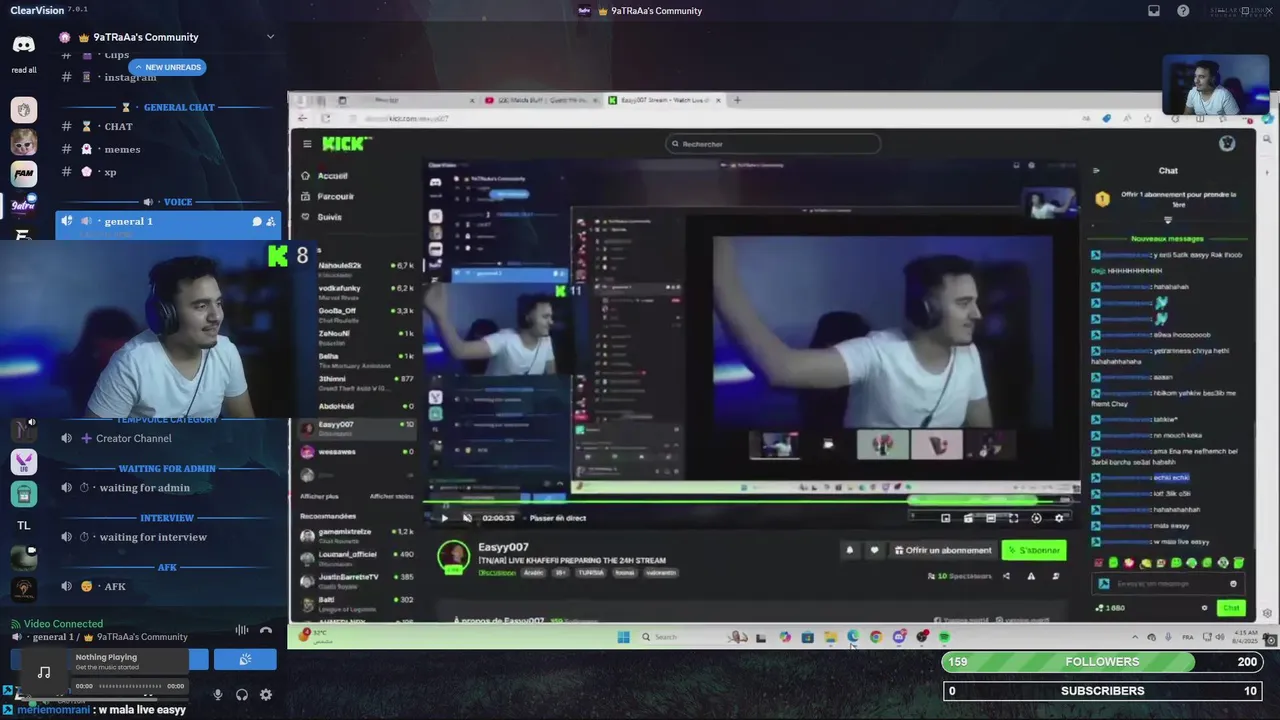Disconnect from the voice call
This screenshot has height=720, width=1280.
[266, 630]
